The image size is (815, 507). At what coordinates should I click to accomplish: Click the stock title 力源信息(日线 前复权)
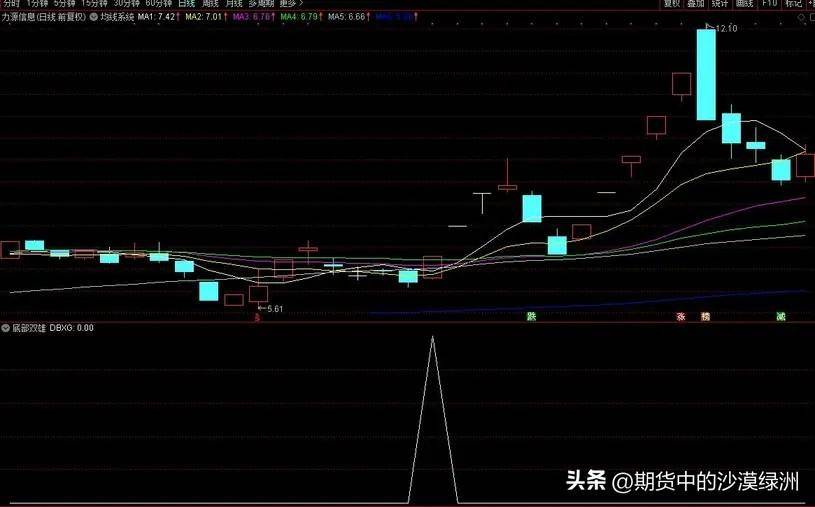coord(44,17)
